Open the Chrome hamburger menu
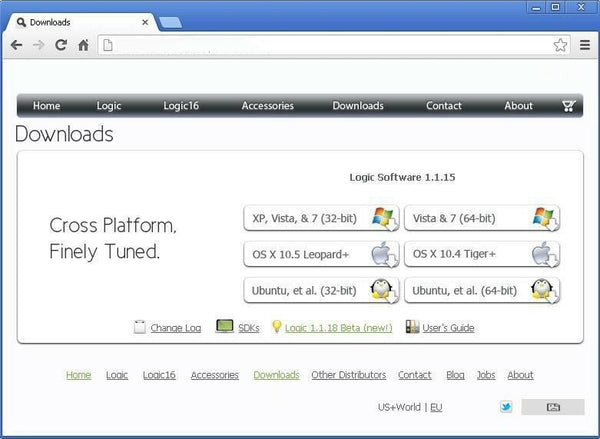Viewport: 600px width, 439px height. pyautogui.click(x=584, y=45)
